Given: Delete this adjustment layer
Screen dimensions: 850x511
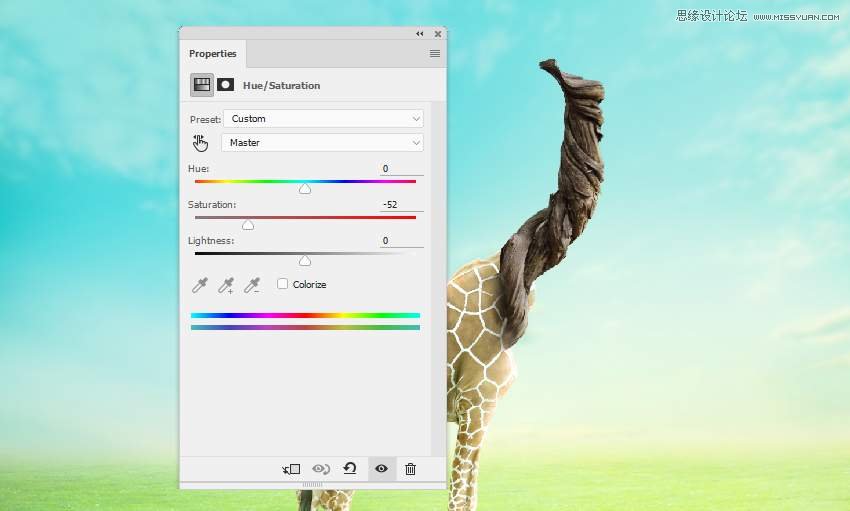Looking at the screenshot, I should click(x=410, y=469).
